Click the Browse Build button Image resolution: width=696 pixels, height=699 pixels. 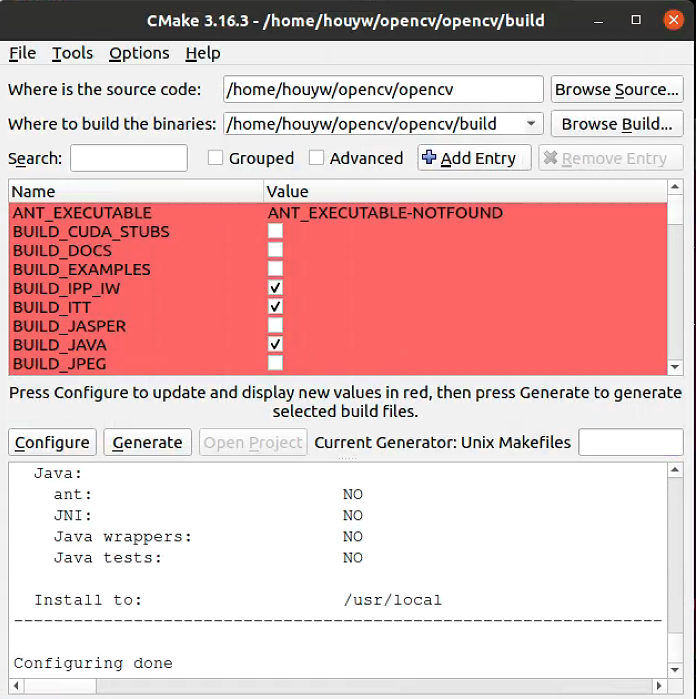(x=617, y=124)
